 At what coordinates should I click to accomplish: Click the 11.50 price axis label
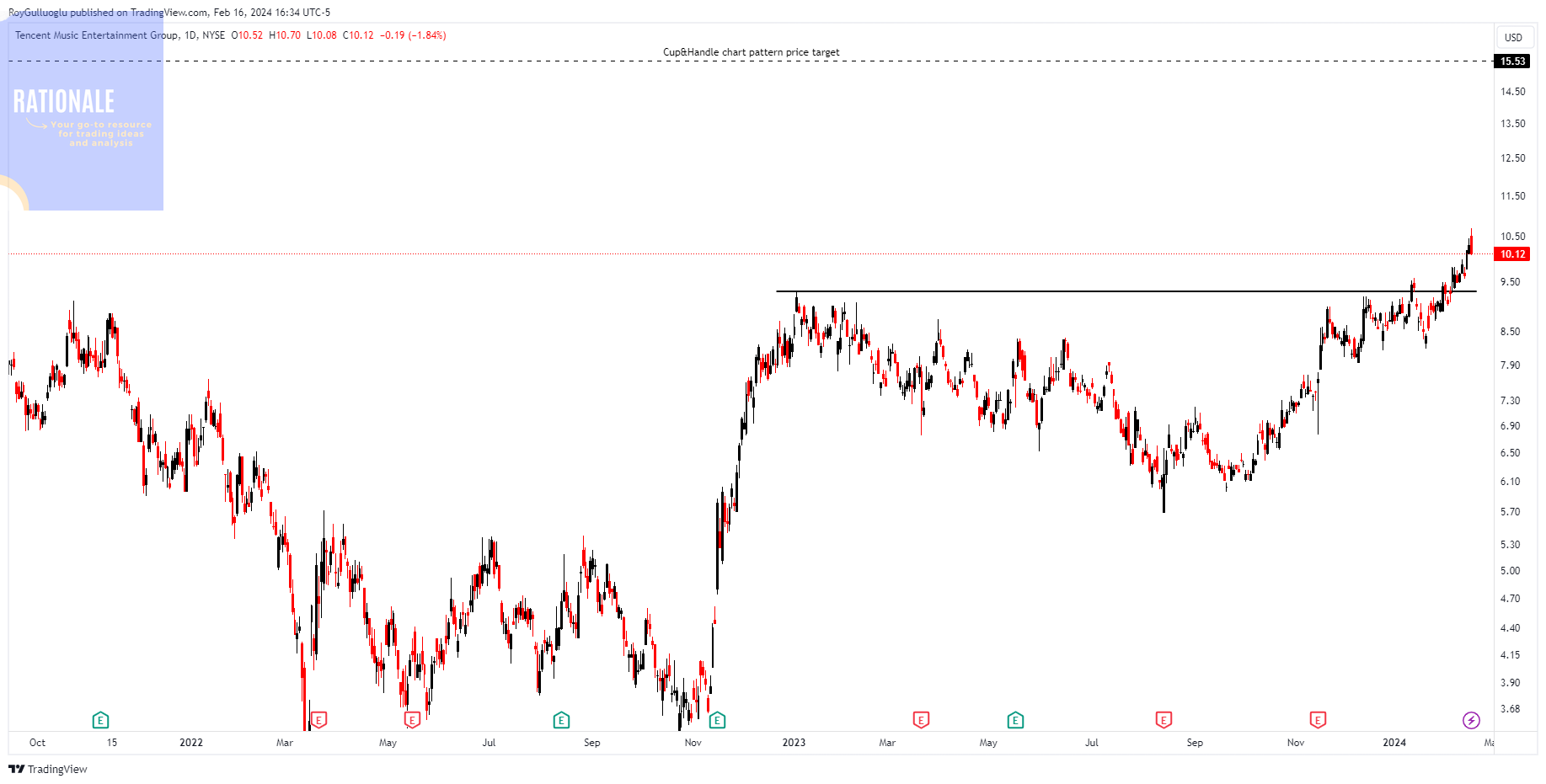(1513, 196)
